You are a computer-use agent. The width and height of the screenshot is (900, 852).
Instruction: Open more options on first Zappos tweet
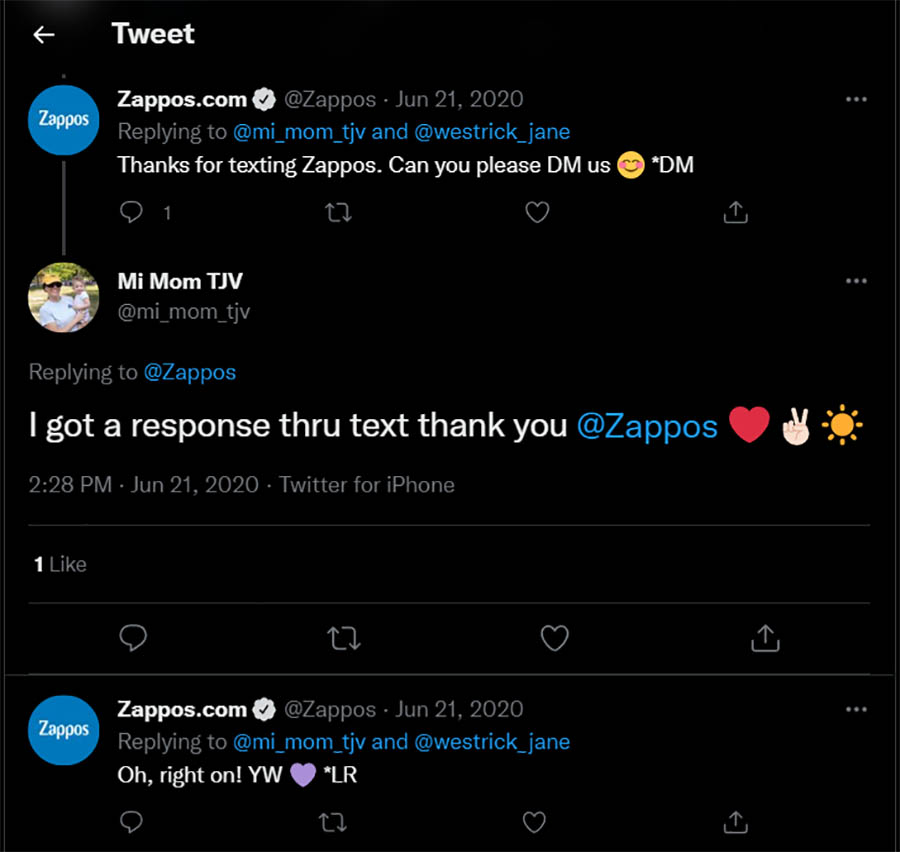pos(856,99)
